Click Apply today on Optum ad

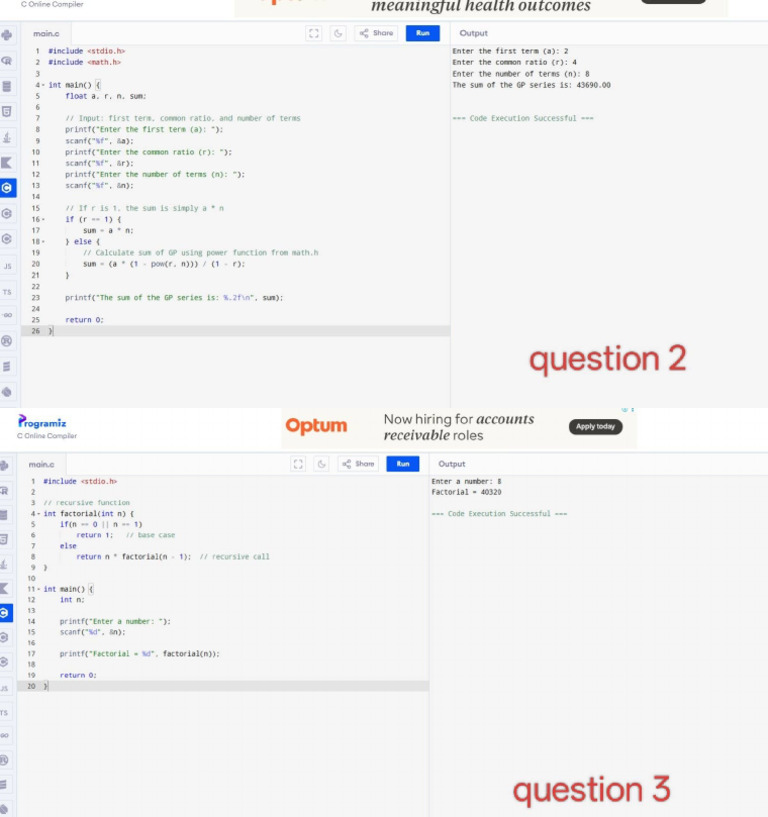596,427
